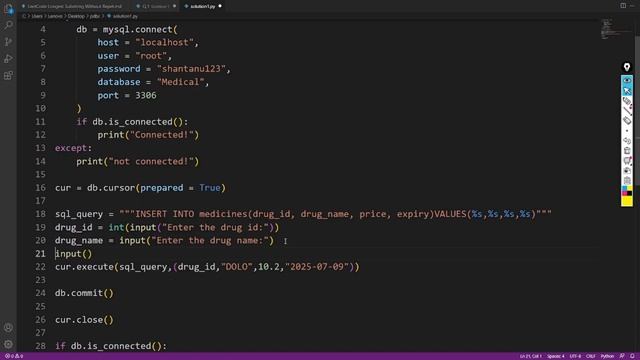Image resolution: width=640 pixels, height=360 pixels.
Task: Open the editor More Actions menu
Action: [x=632, y=6]
